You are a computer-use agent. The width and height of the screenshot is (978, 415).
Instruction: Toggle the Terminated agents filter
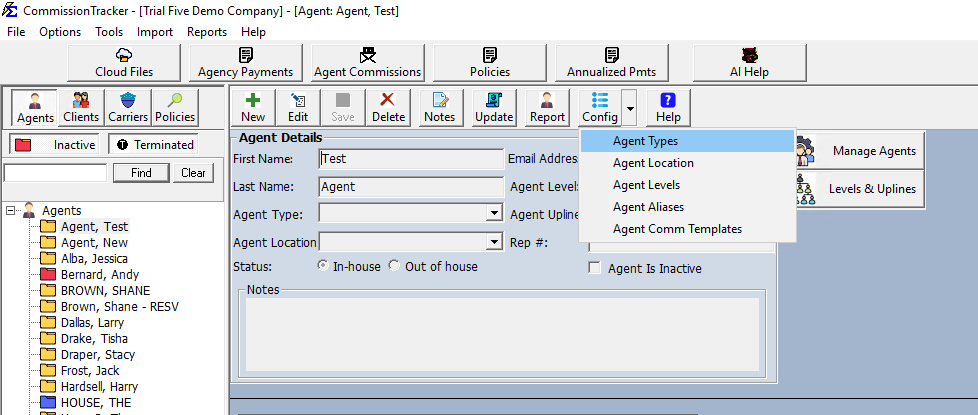153,145
